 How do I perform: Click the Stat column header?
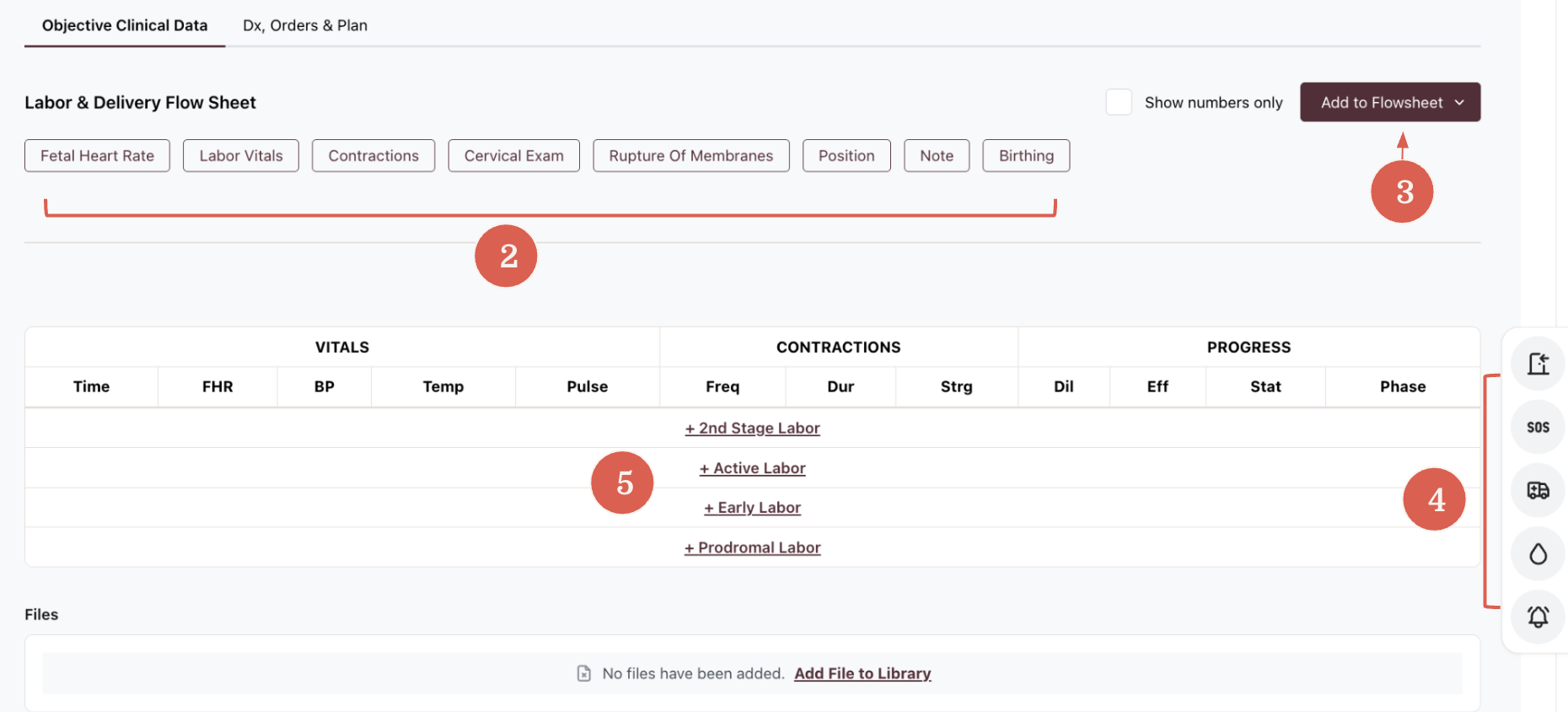click(x=1265, y=386)
